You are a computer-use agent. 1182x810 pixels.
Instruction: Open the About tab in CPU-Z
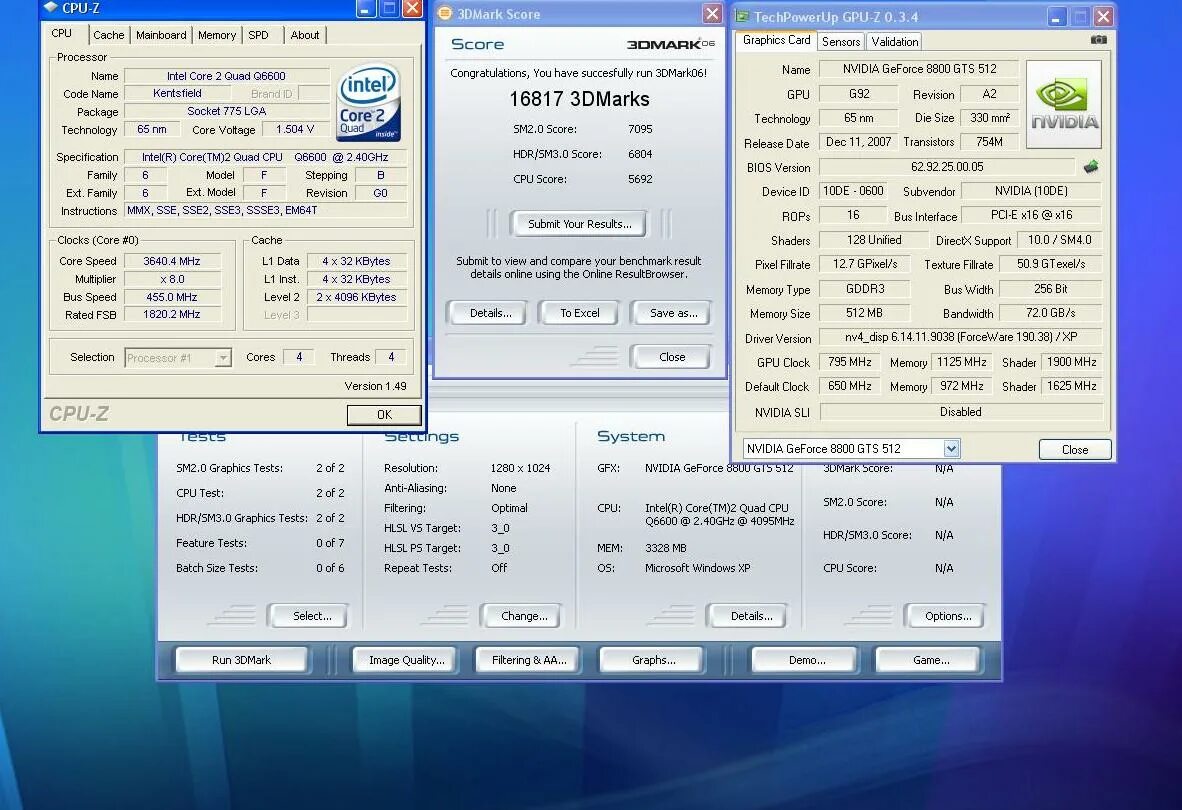(305, 35)
